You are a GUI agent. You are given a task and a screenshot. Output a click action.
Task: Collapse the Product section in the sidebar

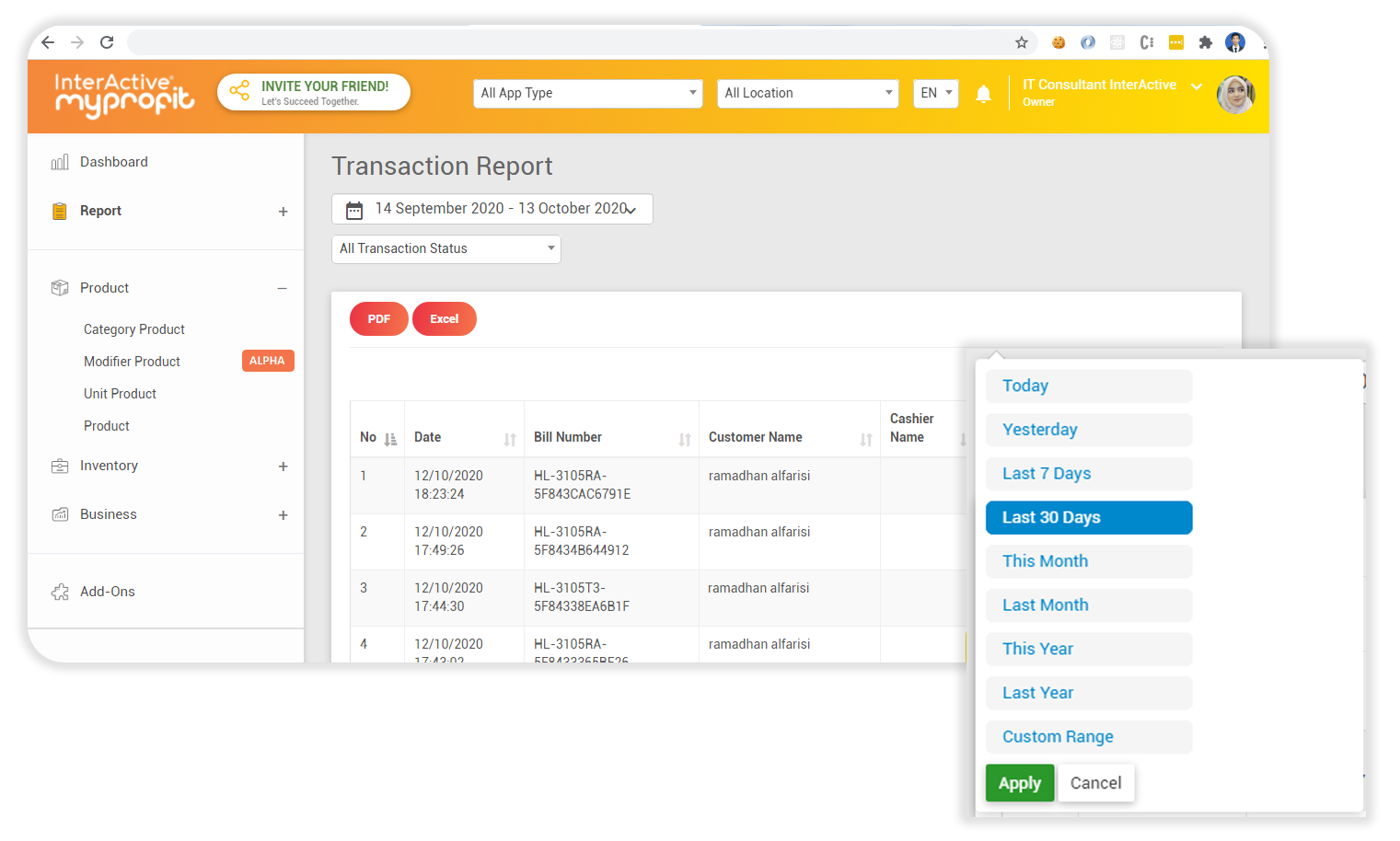pyautogui.click(x=283, y=287)
